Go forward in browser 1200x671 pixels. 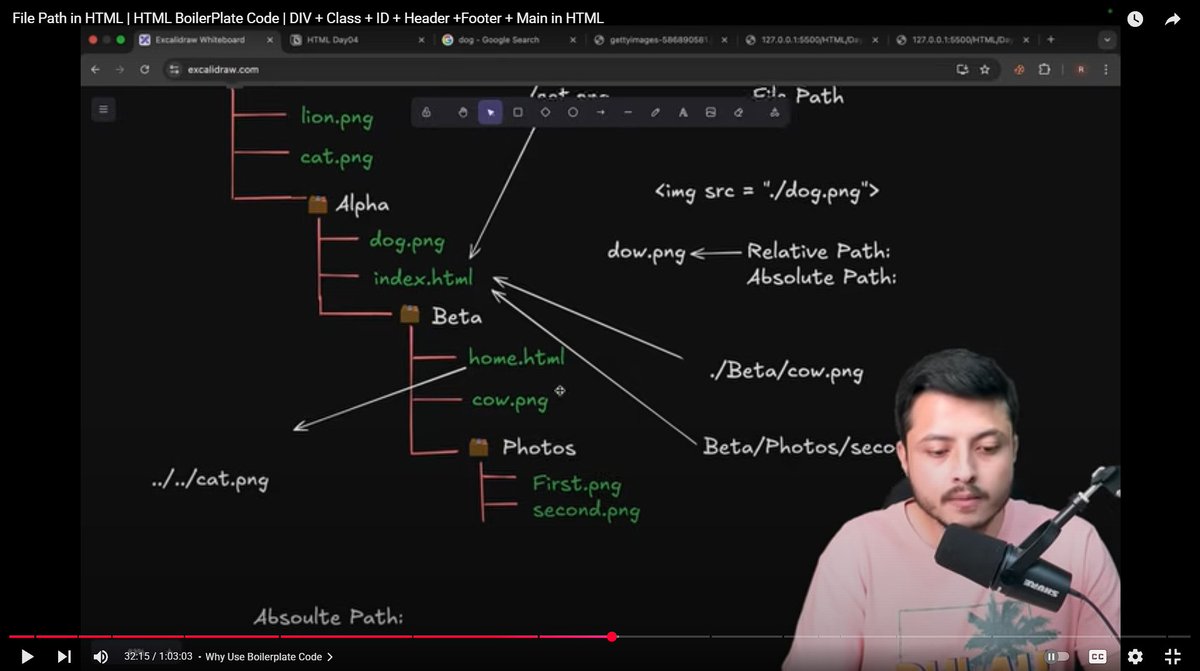121,69
